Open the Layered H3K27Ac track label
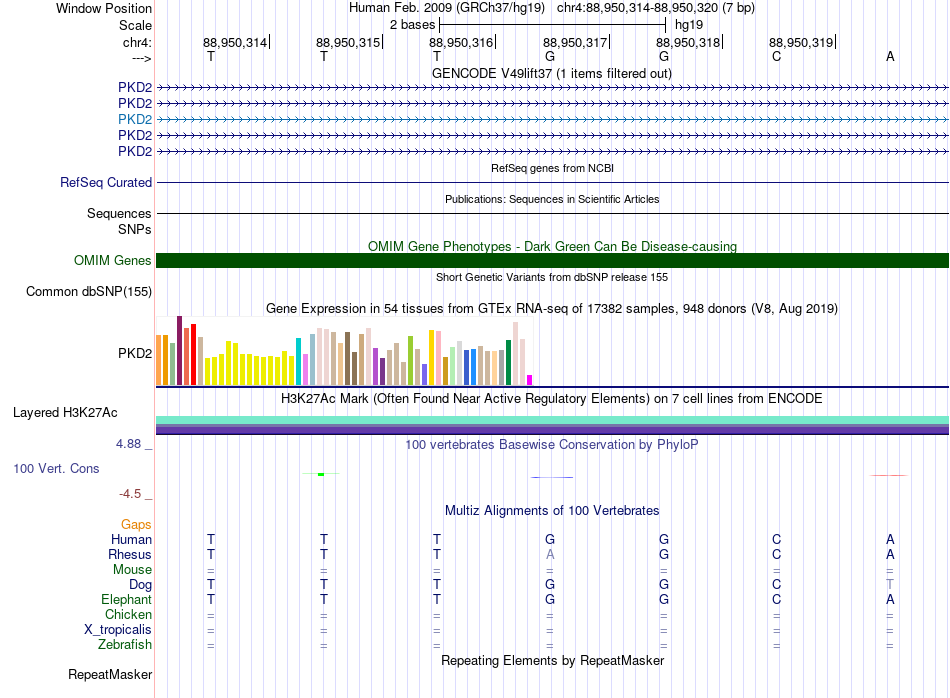The height and width of the screenshot is (698, 950). coord(65,413)
